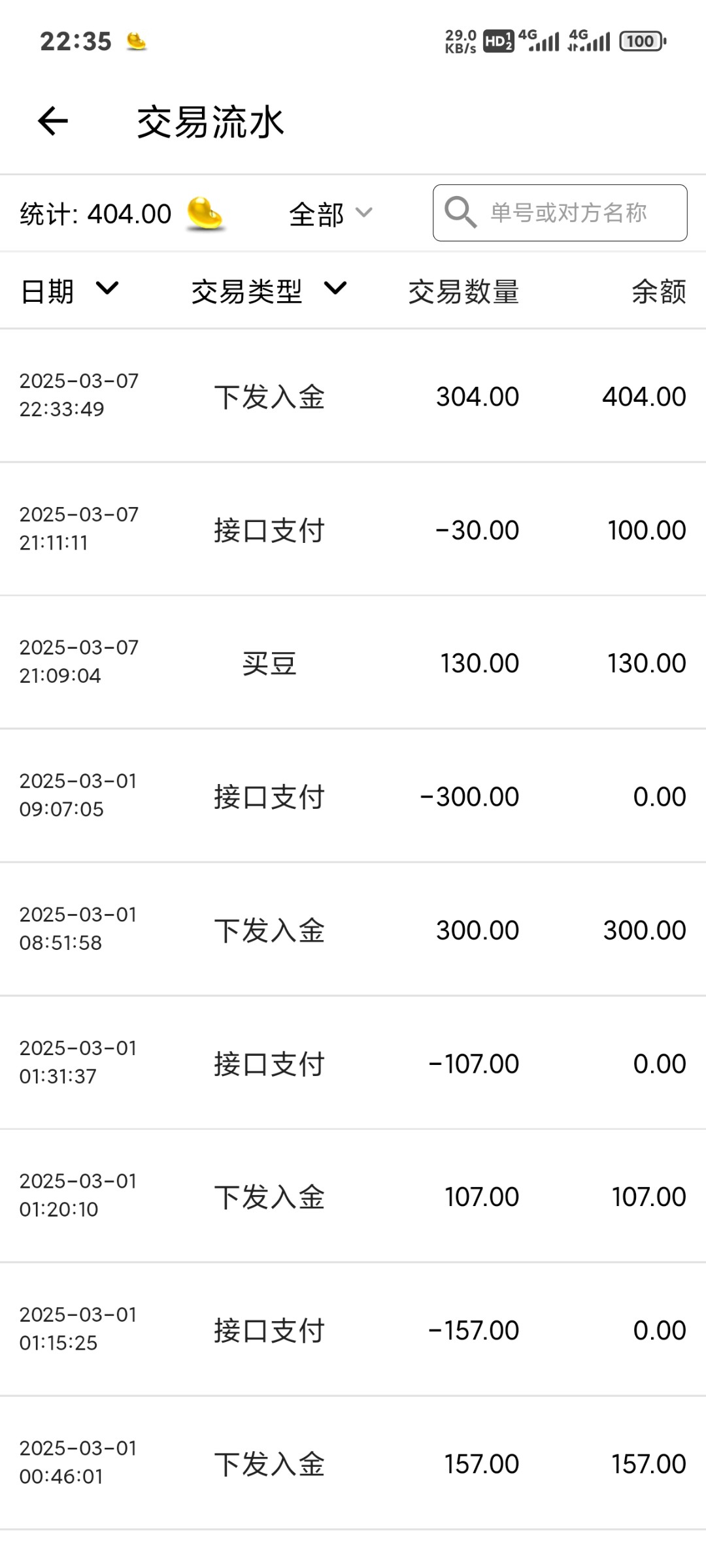Open the -157.00 接口支付 transaction

click(x=353, y=1330)
